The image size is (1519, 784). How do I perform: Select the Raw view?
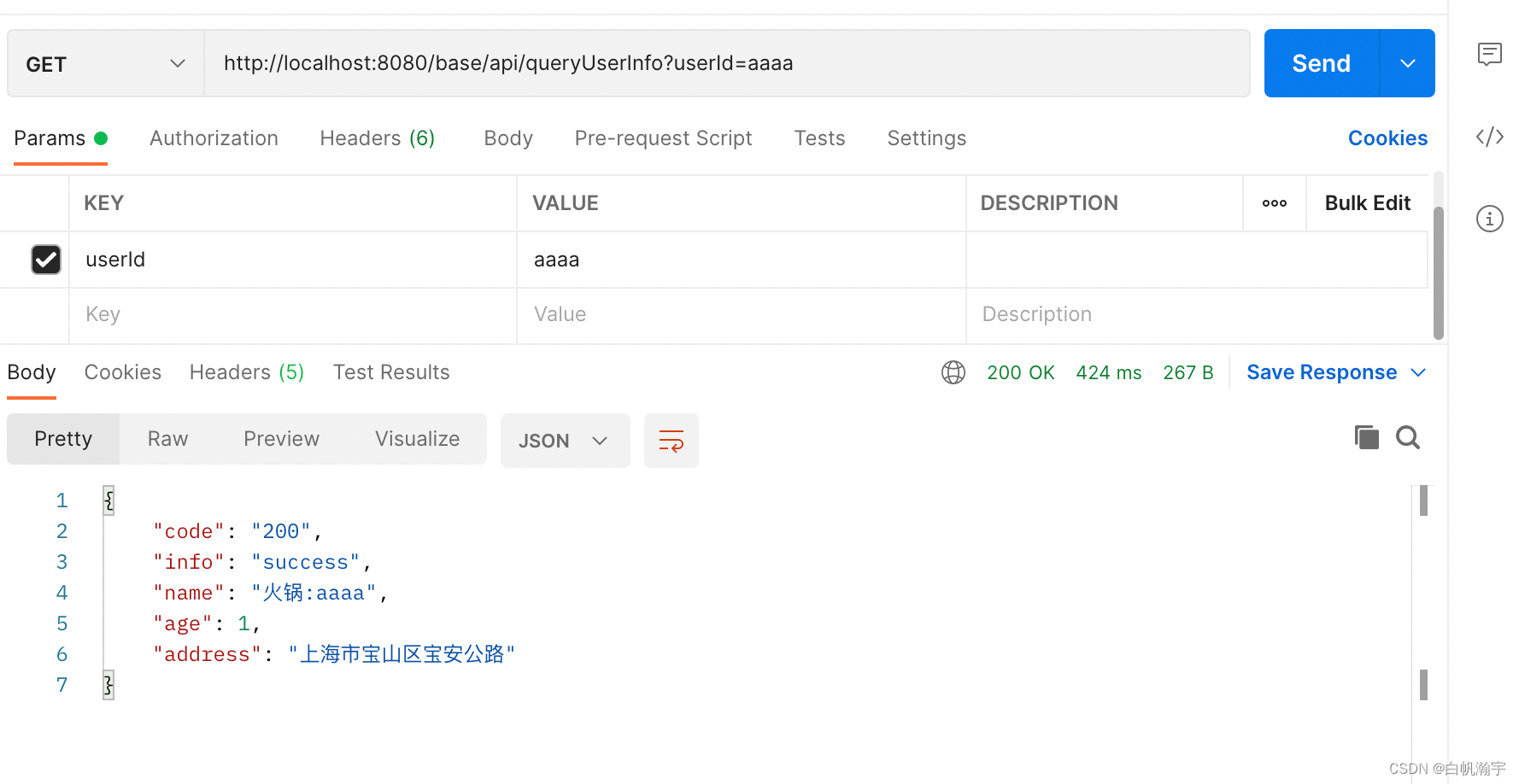pyautogui.click(x=167, y=439)
